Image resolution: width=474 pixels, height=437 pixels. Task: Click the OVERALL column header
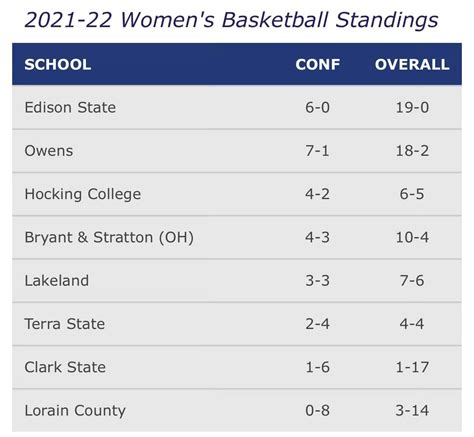point(412,64)
